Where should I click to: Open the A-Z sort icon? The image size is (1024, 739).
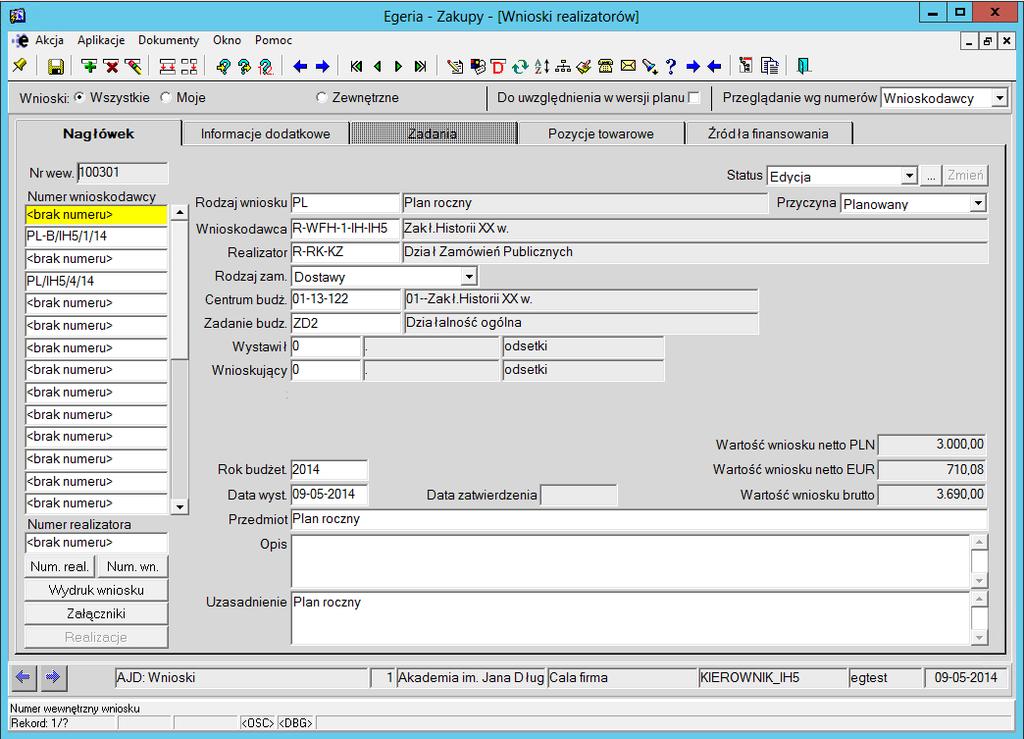click(x=541, y=66)
